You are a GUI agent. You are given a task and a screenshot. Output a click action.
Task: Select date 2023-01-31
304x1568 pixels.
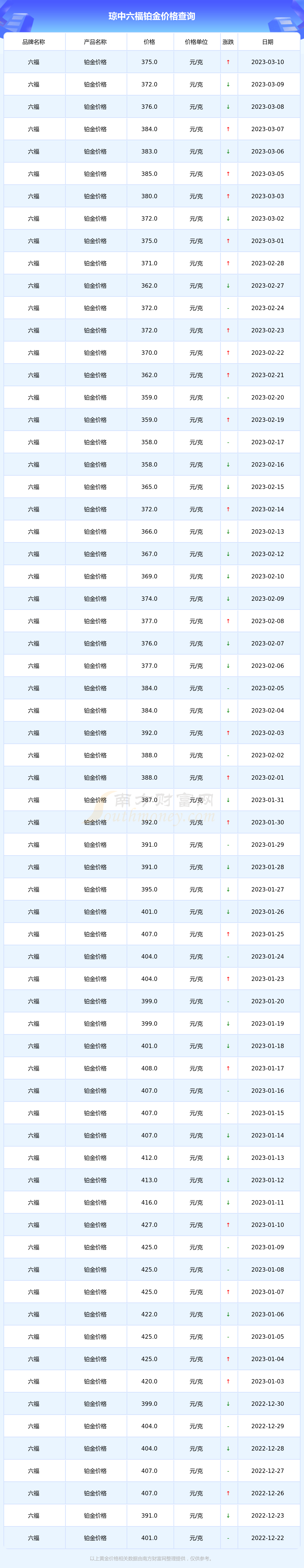(268, 800)
